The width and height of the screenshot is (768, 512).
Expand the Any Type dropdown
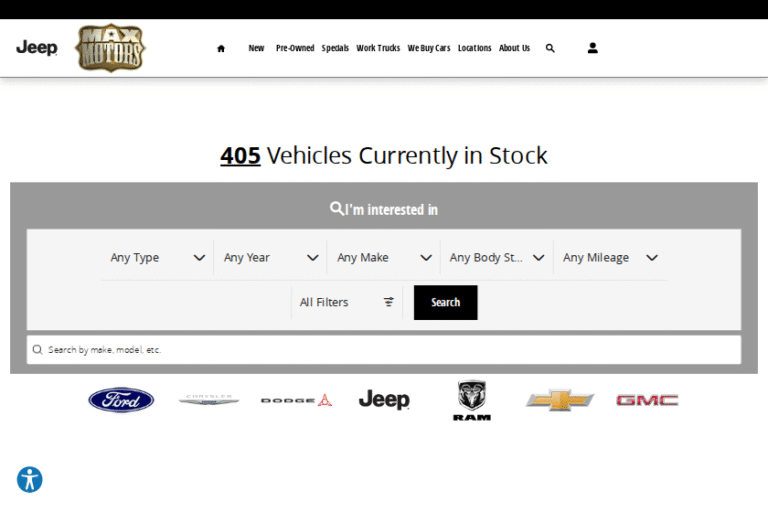click(x=157, y=257)
